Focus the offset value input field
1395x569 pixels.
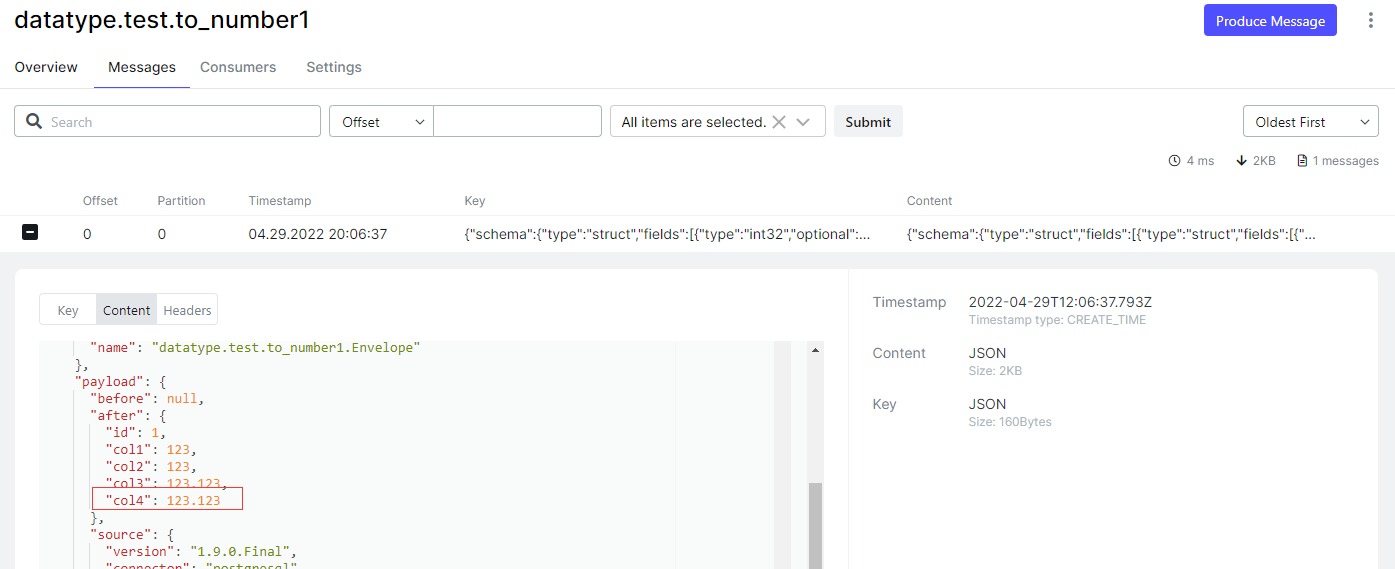(x=518, y=121)
